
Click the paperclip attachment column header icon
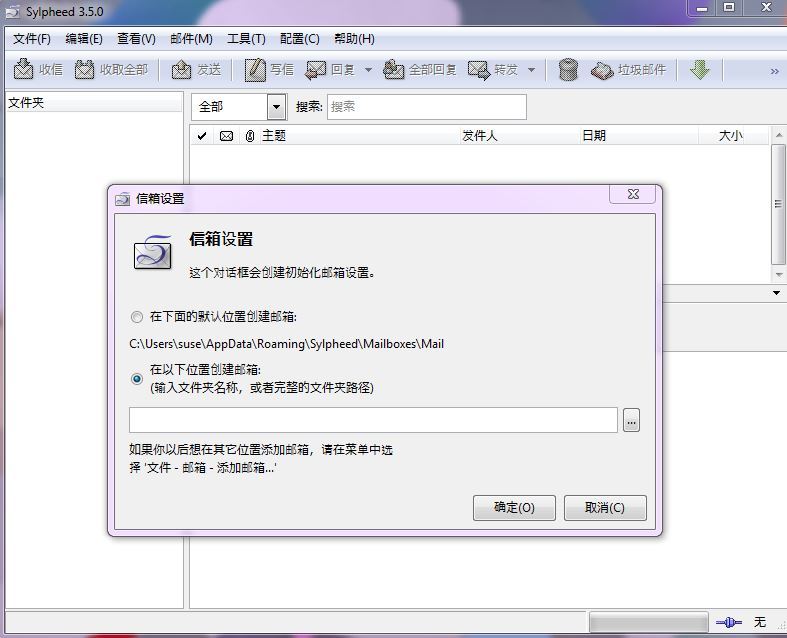click(250, 136)
